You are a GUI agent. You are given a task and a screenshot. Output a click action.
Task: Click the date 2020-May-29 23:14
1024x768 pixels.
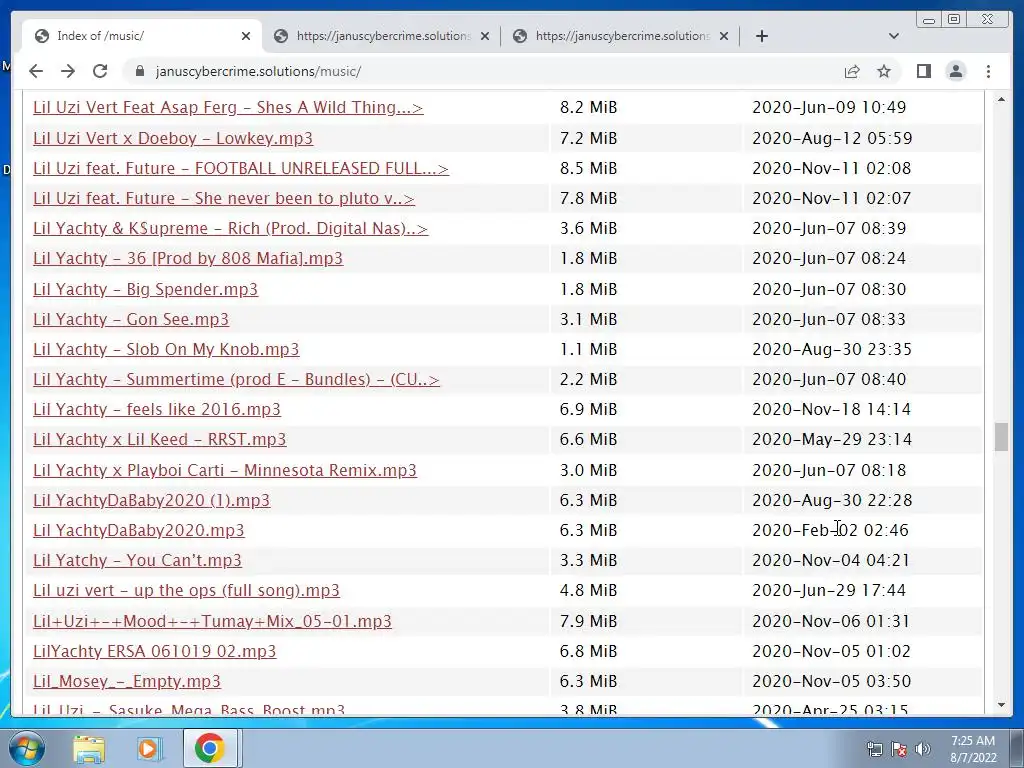coord(832,440)
